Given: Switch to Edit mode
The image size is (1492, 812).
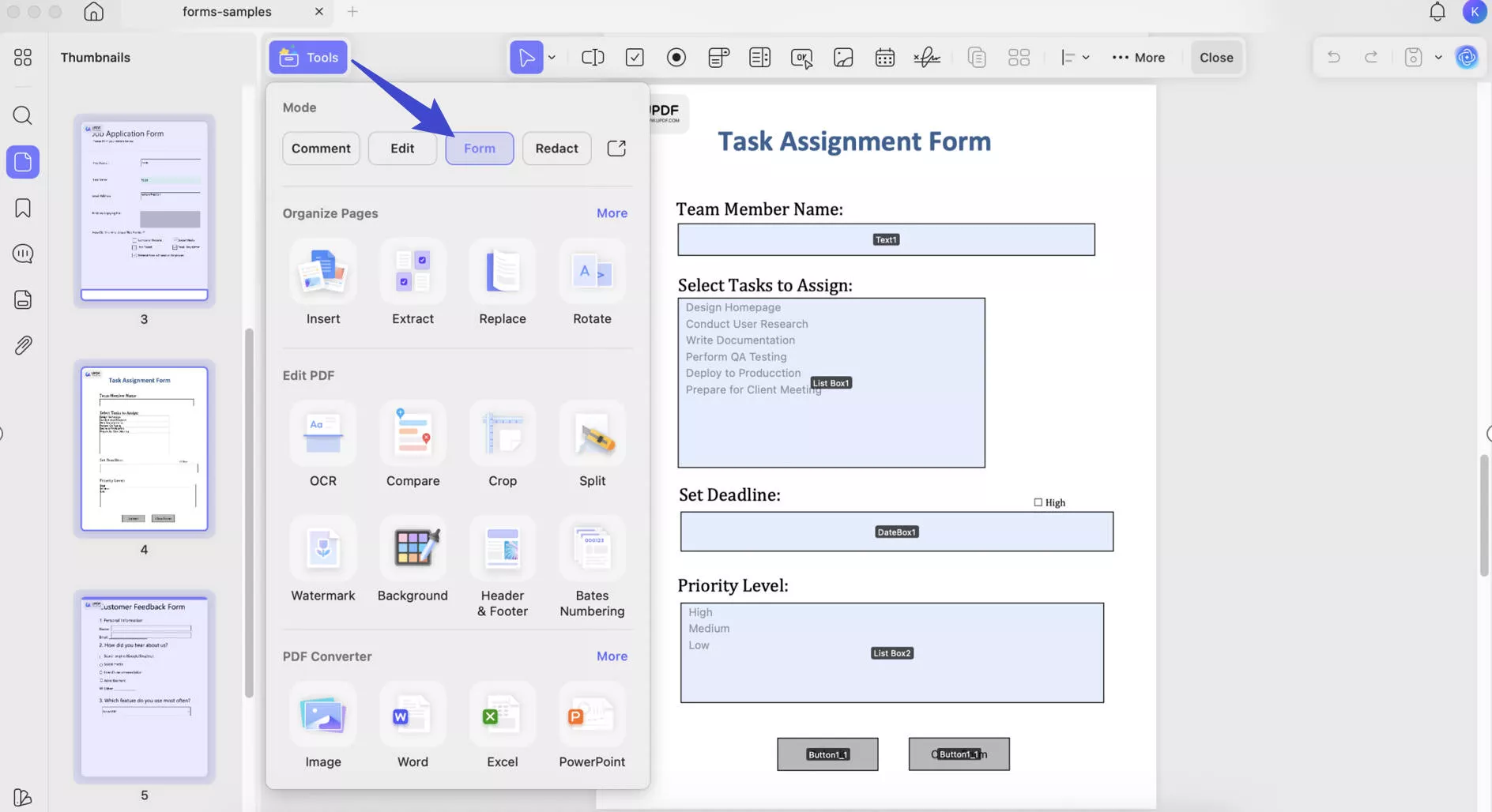Looking at the screenshot, I should [x=402, y=148].
